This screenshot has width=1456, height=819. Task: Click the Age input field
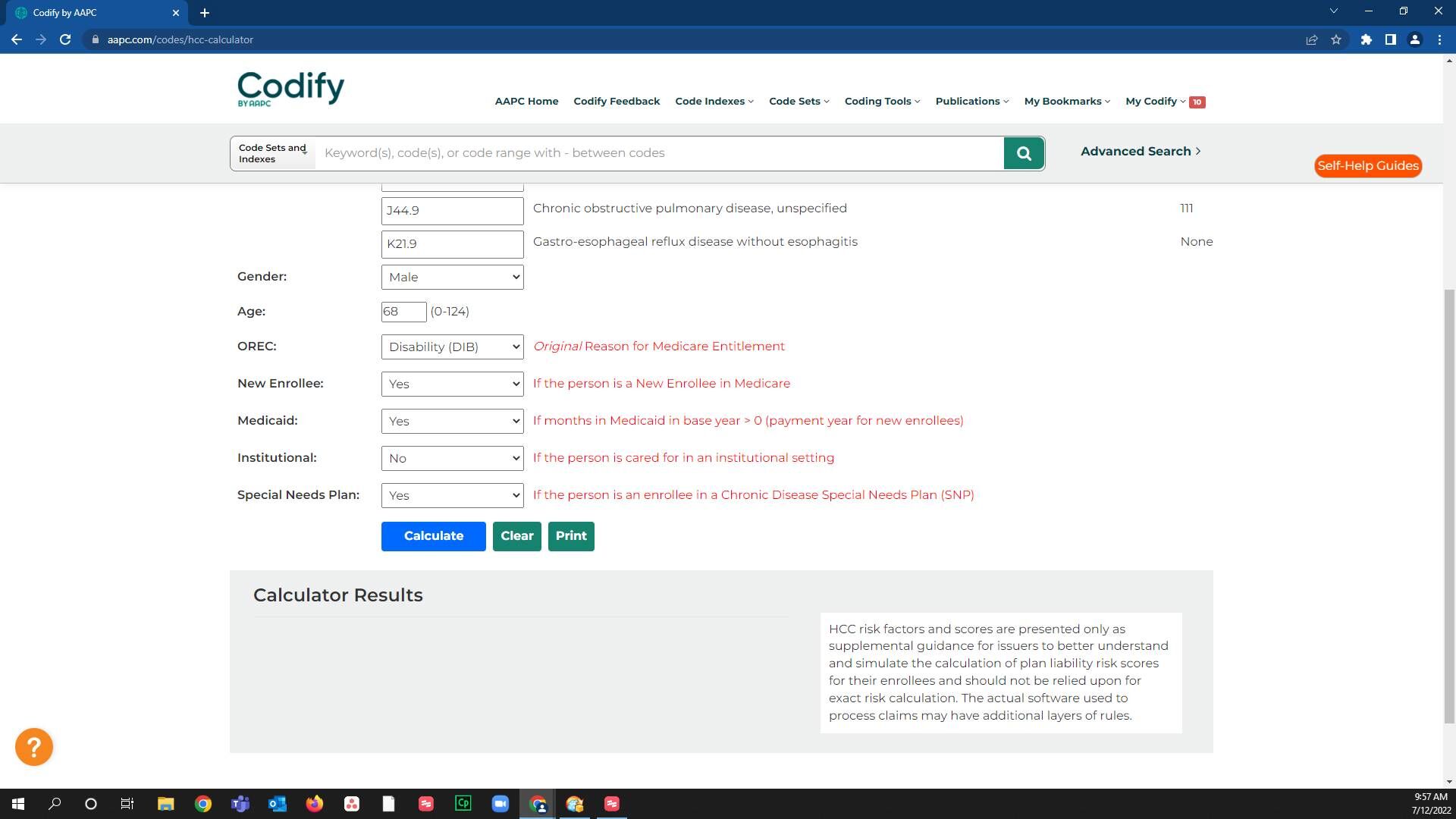point(403,312)
